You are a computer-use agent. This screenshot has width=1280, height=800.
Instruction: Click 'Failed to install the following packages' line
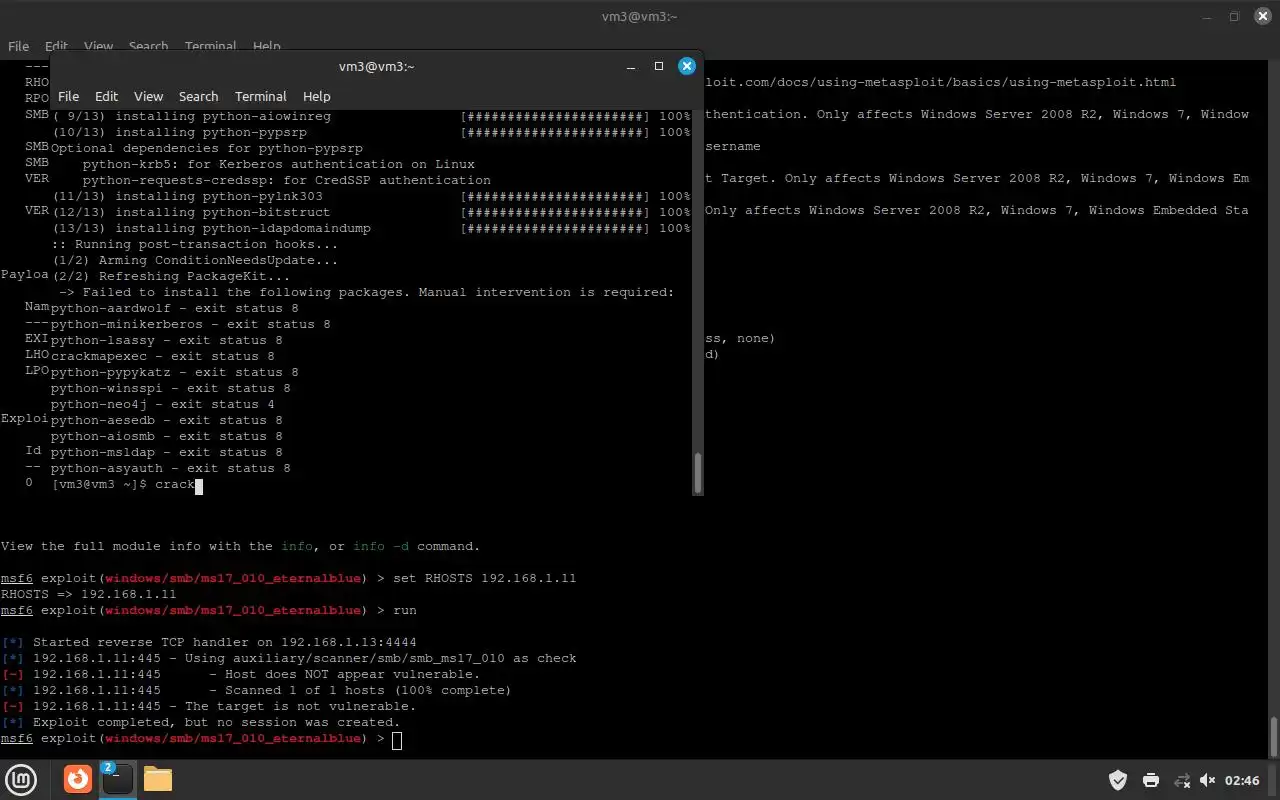click(x=366, y=292)
